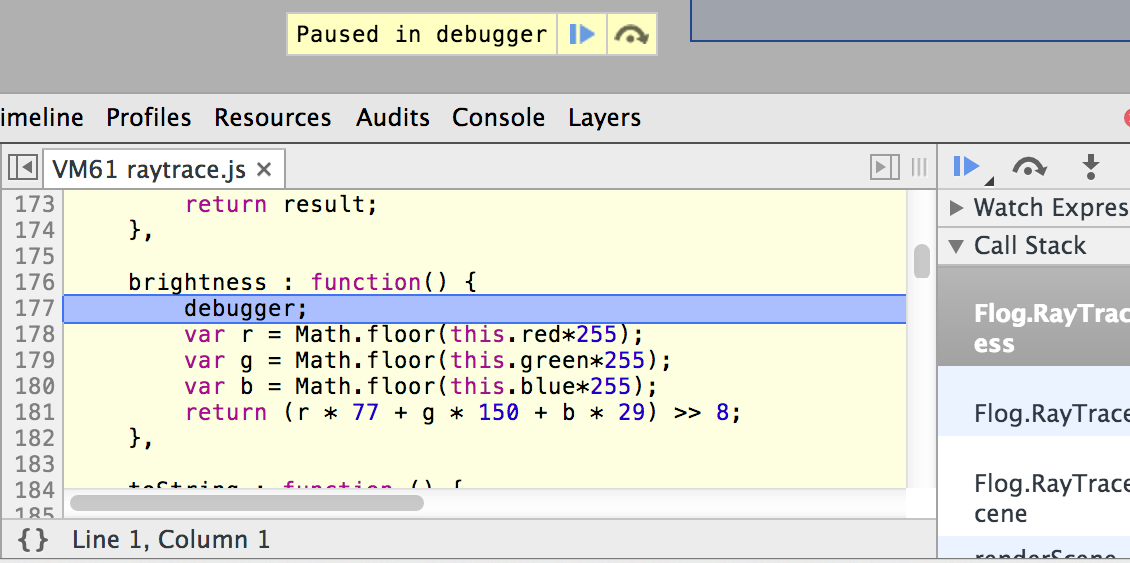Show the file navigator sidebar

pos(23,168)
